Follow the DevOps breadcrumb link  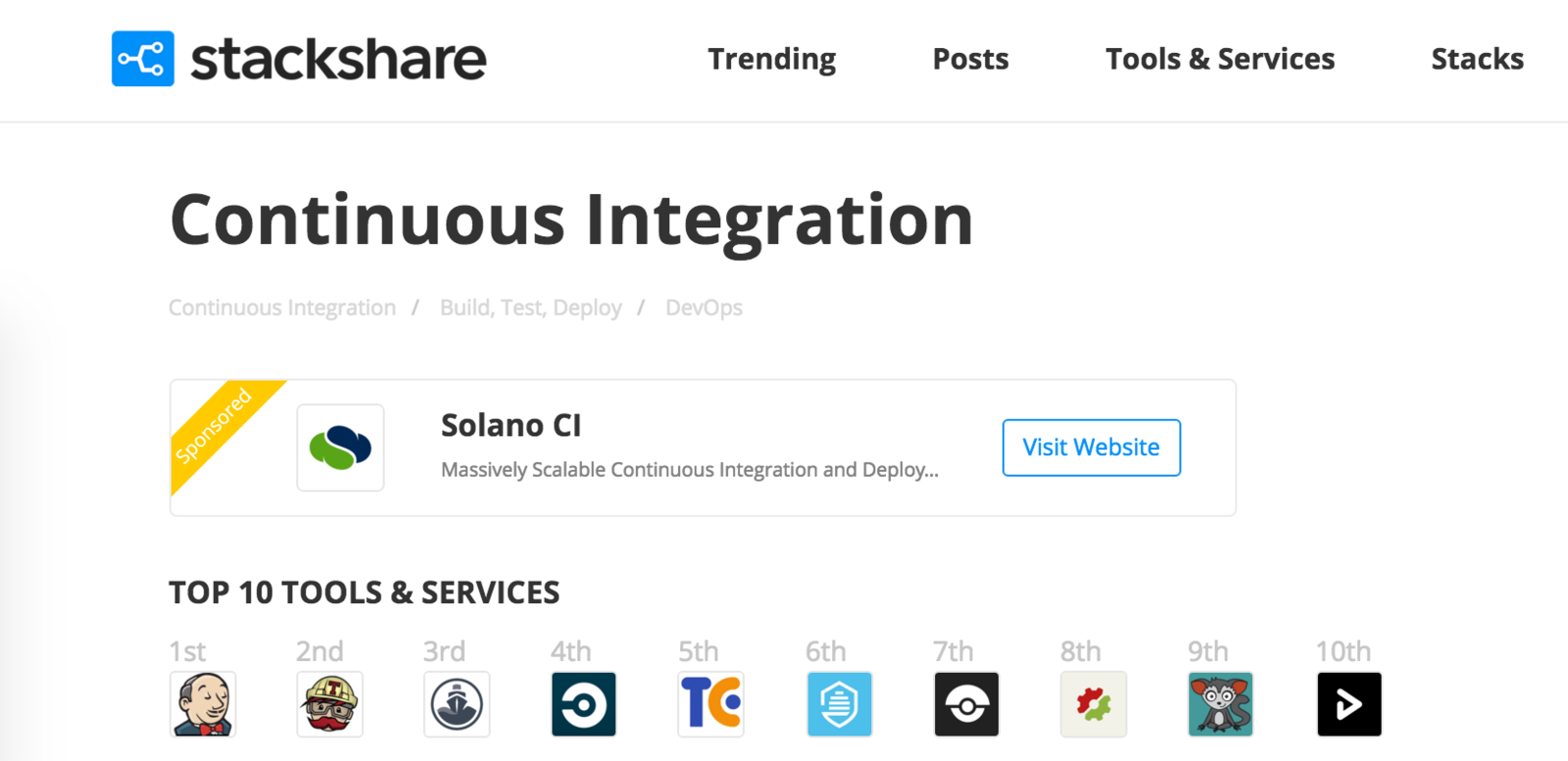pyautogui.click(x=705, y=308)
